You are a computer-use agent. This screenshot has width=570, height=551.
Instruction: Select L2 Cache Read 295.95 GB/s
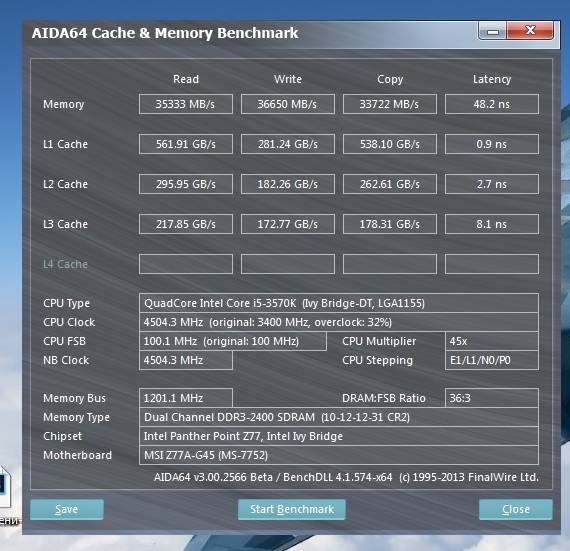(186, 184)
